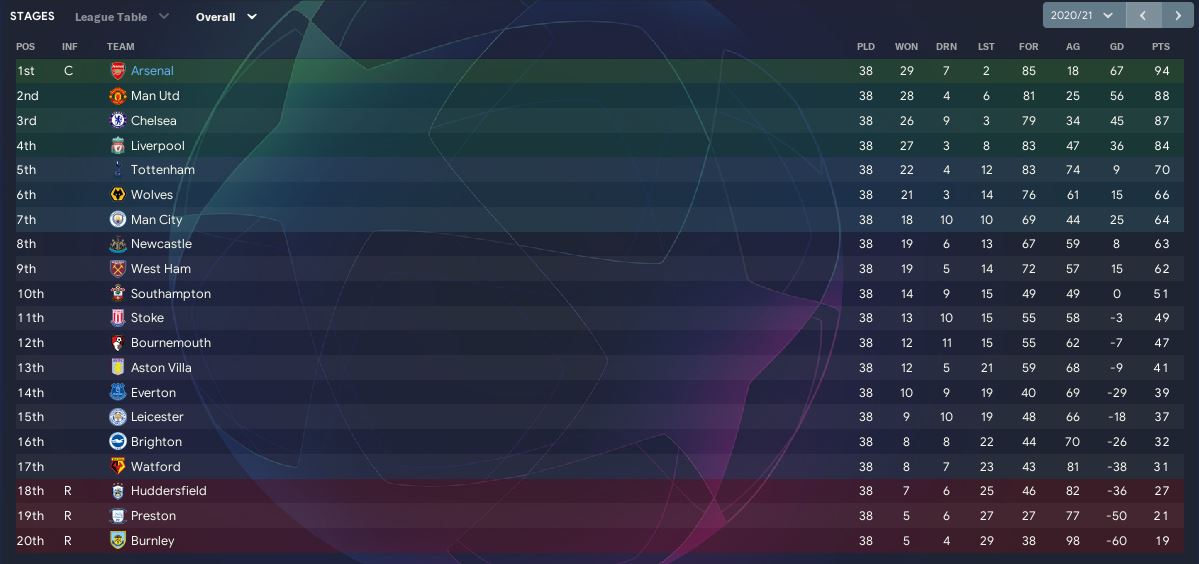Open the Man City team link
This screenshot has width=1199, height=564.
(157, 219)
